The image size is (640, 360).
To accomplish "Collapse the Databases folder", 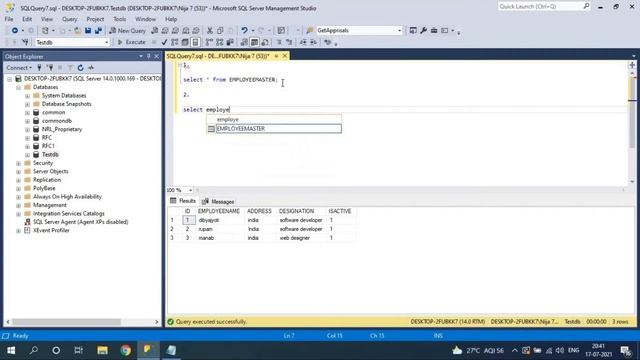I will coord(18,87).
